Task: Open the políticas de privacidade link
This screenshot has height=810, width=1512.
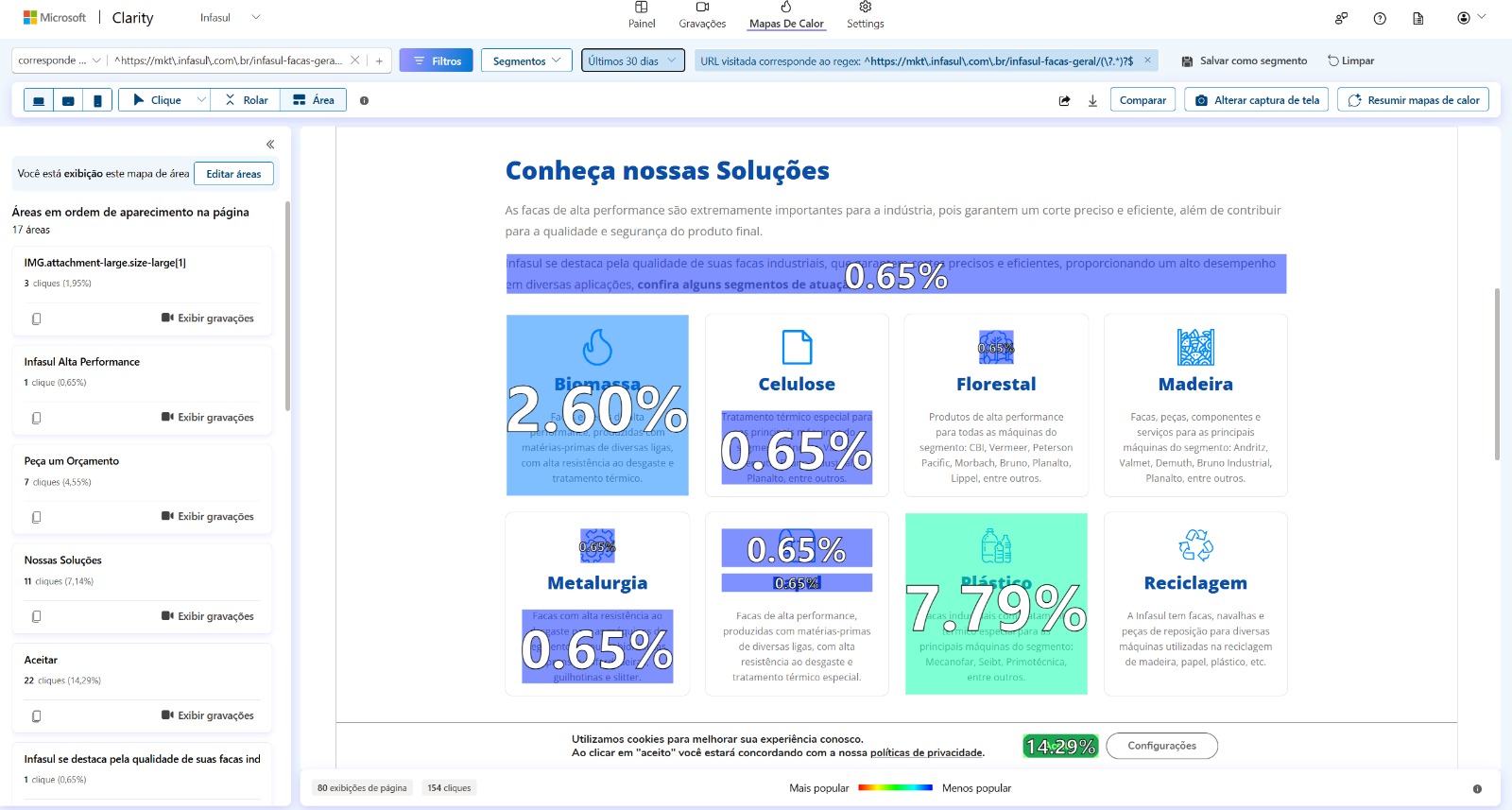Action: coord(926,753)
